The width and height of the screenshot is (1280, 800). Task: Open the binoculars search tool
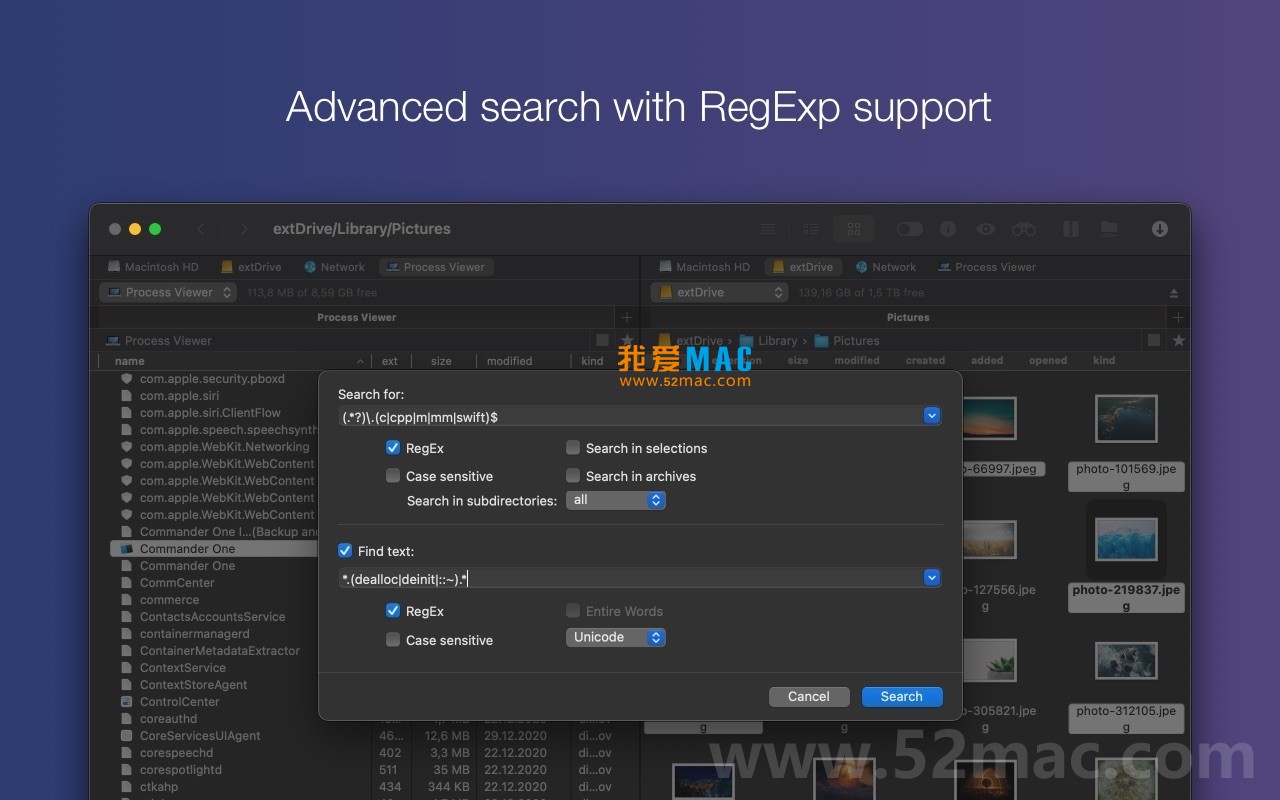pos(1024,229)
